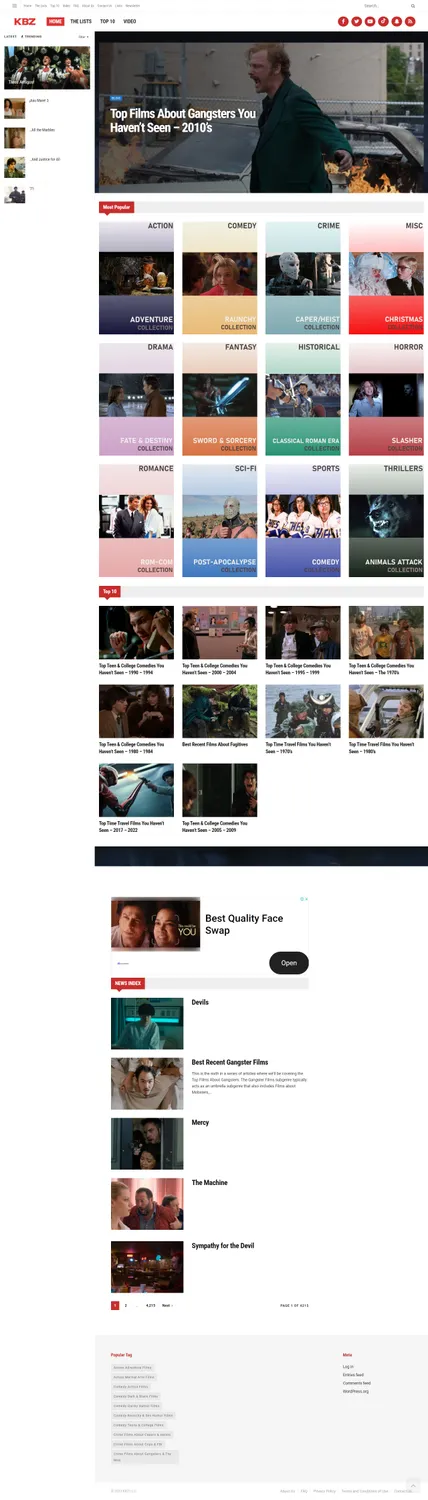428x1500 pixels.
Task: Click the KBZ site logo
Action: pyautogui.click(x=25, y=21)
